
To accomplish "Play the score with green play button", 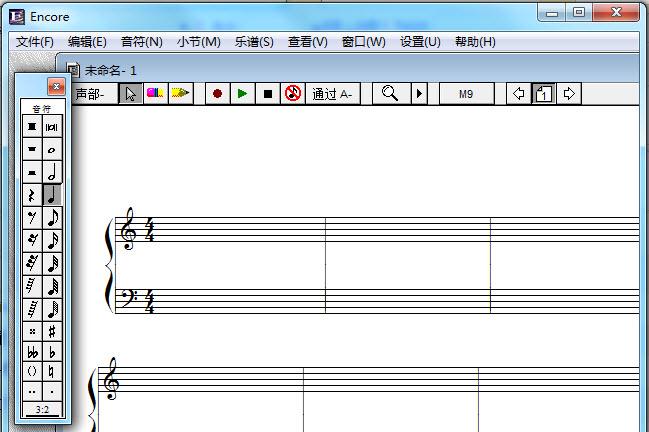I will coord(243,94).
